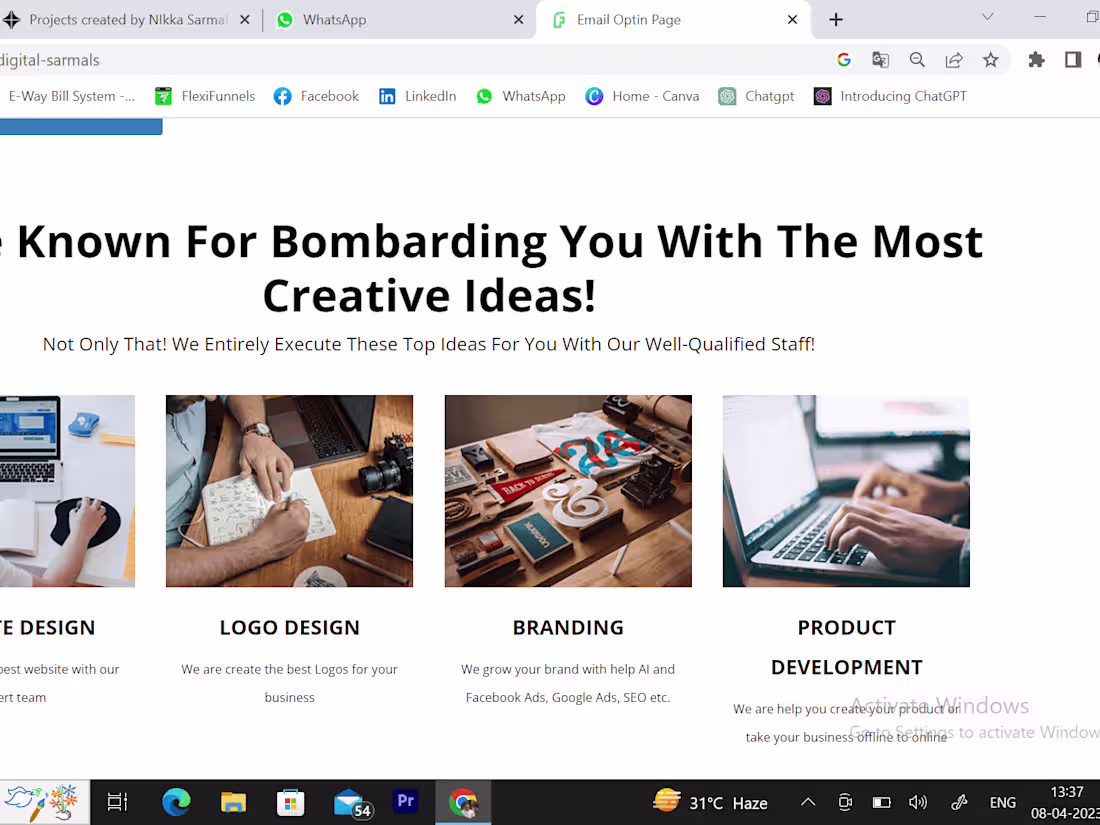Switch the ENG language input selector

pos(1002,801)
